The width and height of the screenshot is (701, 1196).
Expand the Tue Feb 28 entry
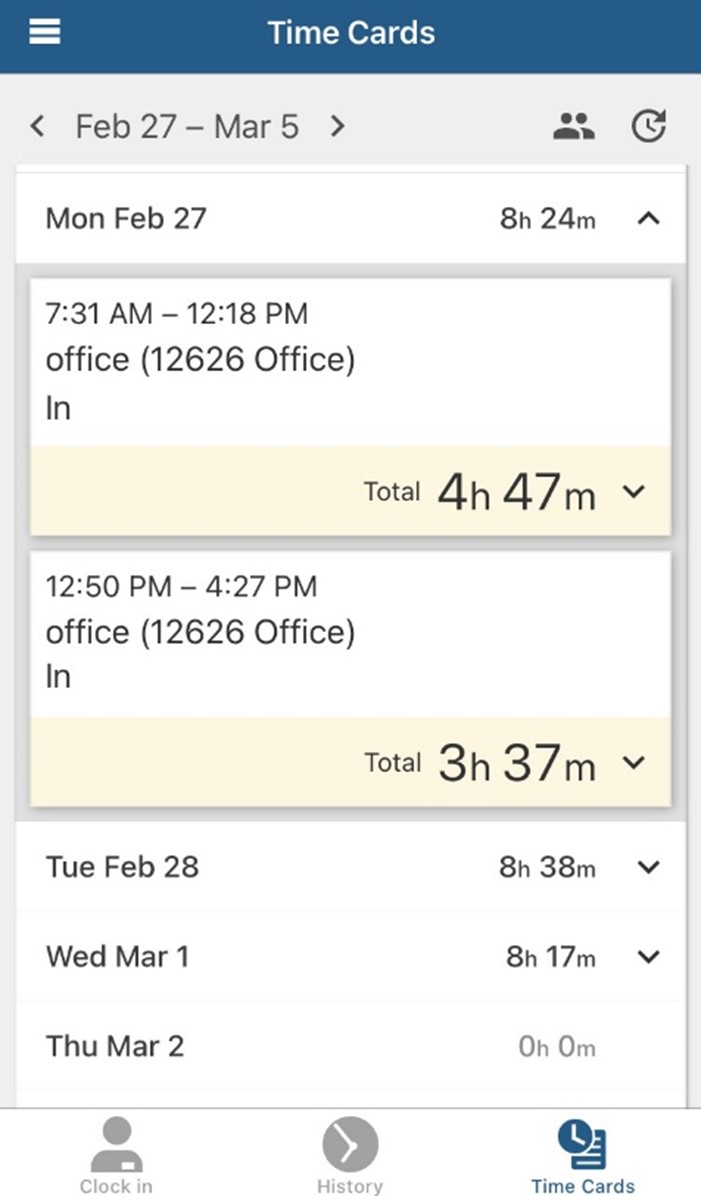(x=649, y=867)
